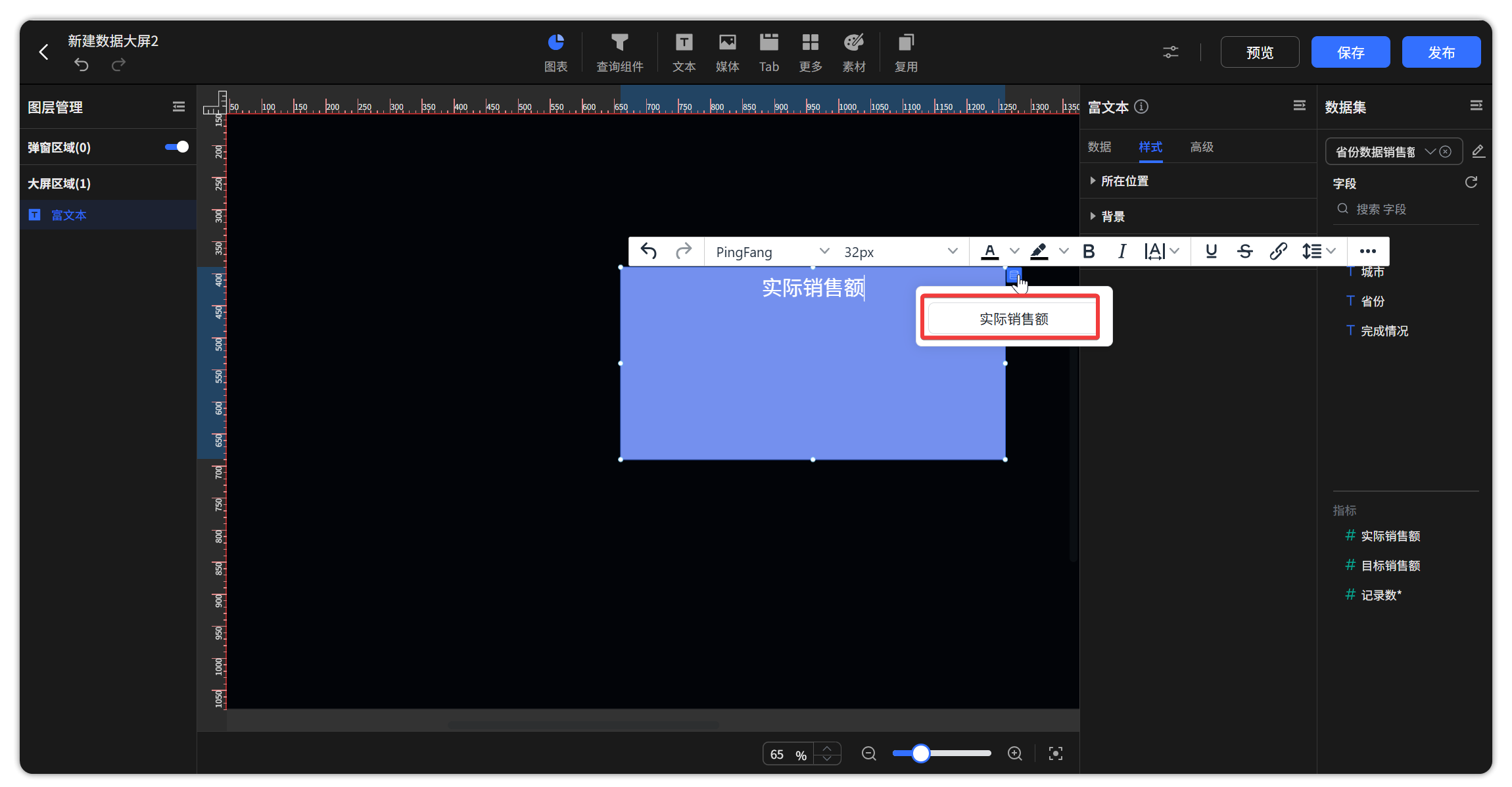The image size is (1512, 787).
Task: Edit the dataset with pencil icon
Action: pos(1478,151)
